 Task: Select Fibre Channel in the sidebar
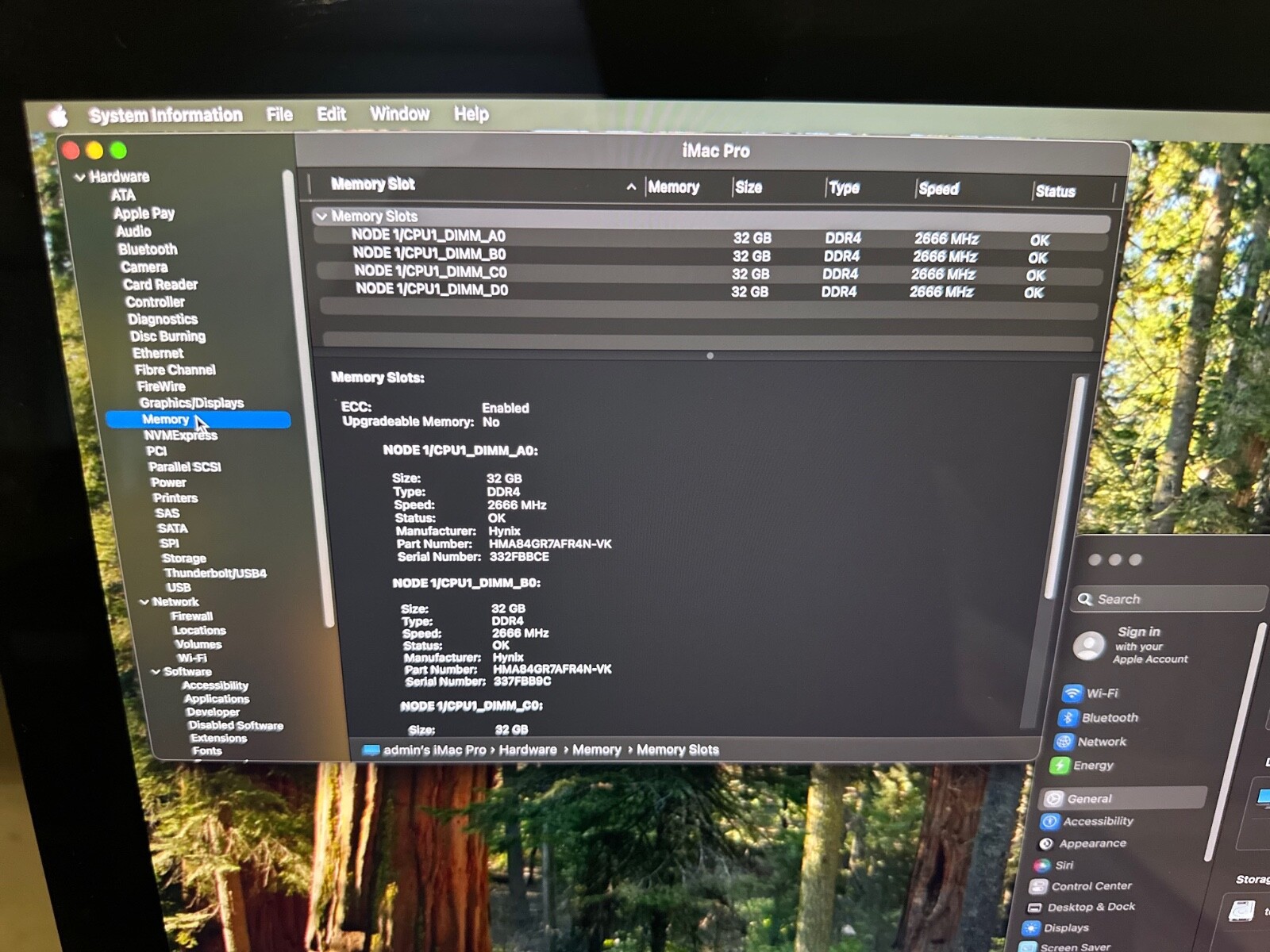(x=175, y=370)
